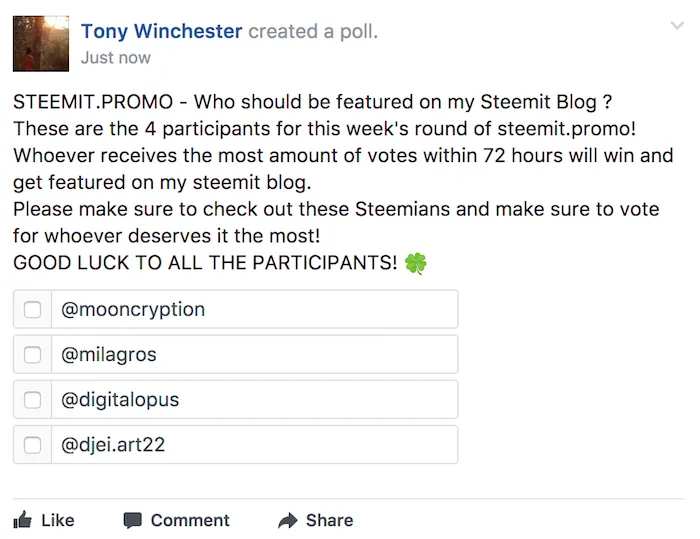This screenshot has width=700, height=539.
Task: Click the Share arrow icon
Action: click(x=288, y=521)
